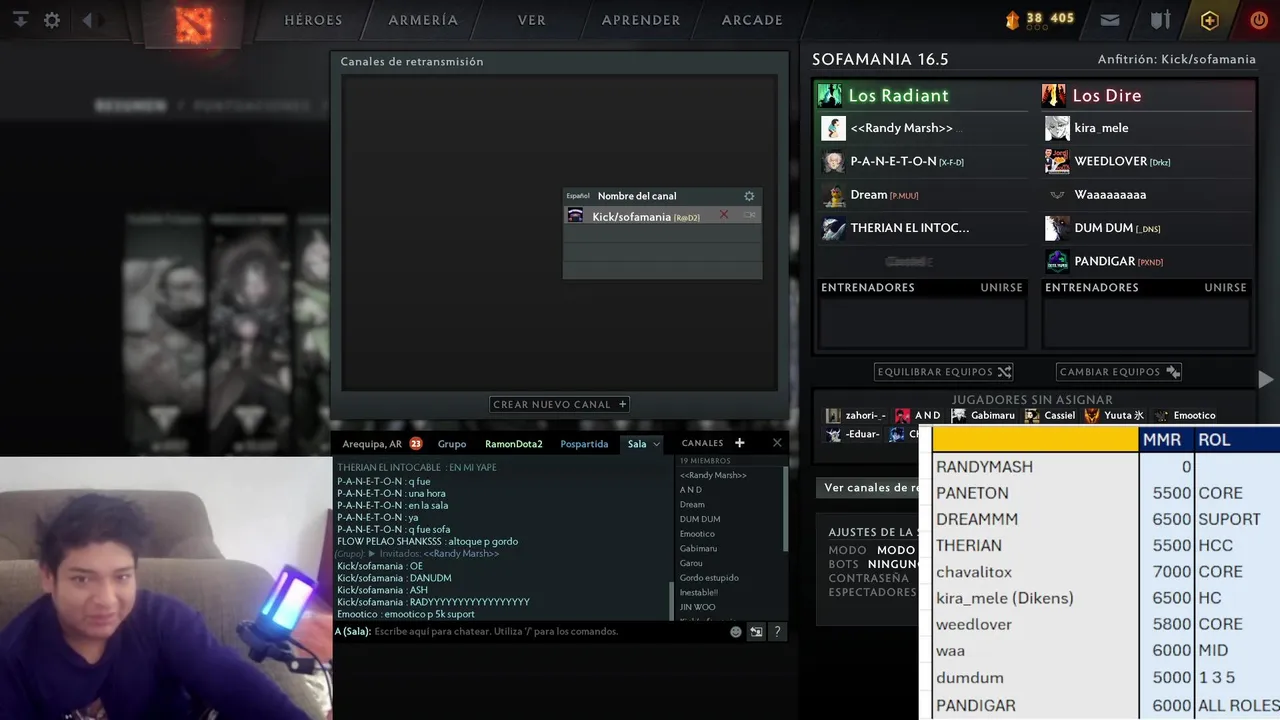
Task: Click Los Radiant team icon
Action: (830, 95)
